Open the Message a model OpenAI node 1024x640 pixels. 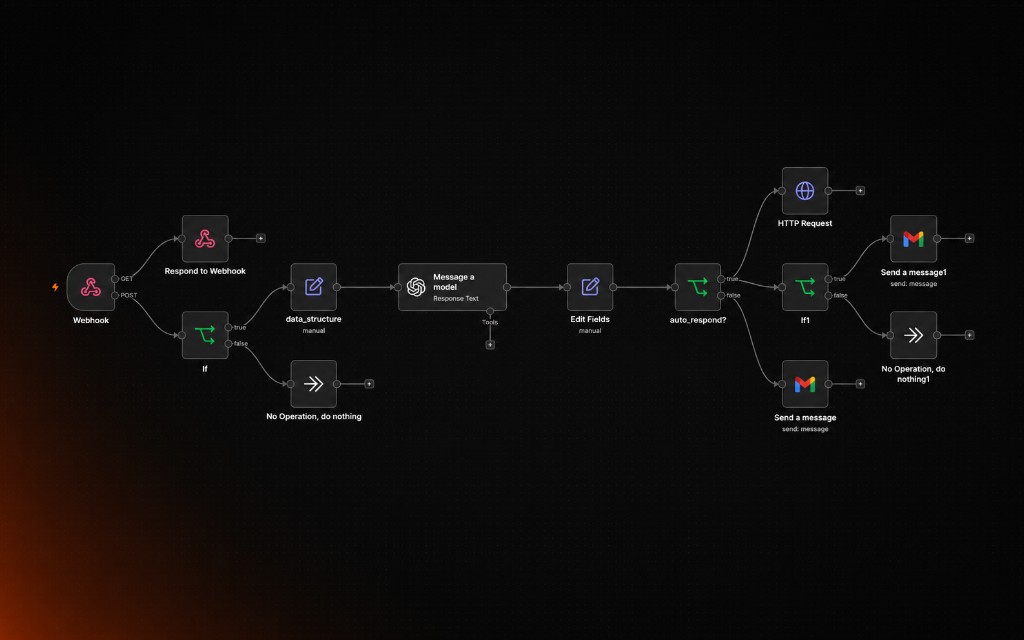click(x=453, y=287)
